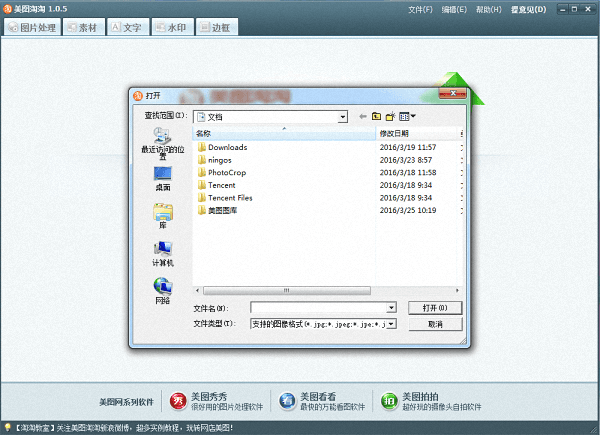Select 桌面 in the places sidebar

163,179
